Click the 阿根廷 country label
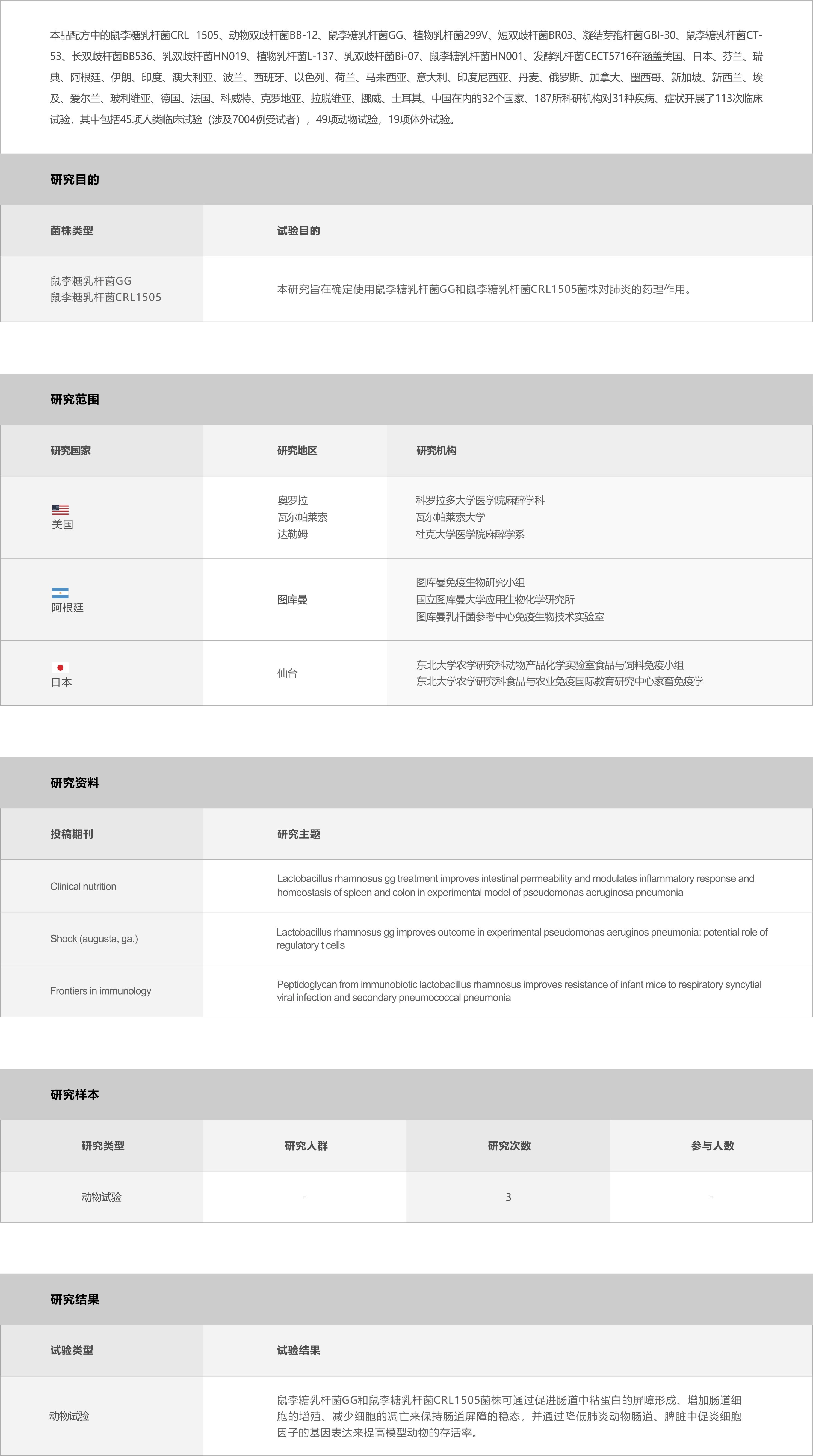 tap(68, 608)
